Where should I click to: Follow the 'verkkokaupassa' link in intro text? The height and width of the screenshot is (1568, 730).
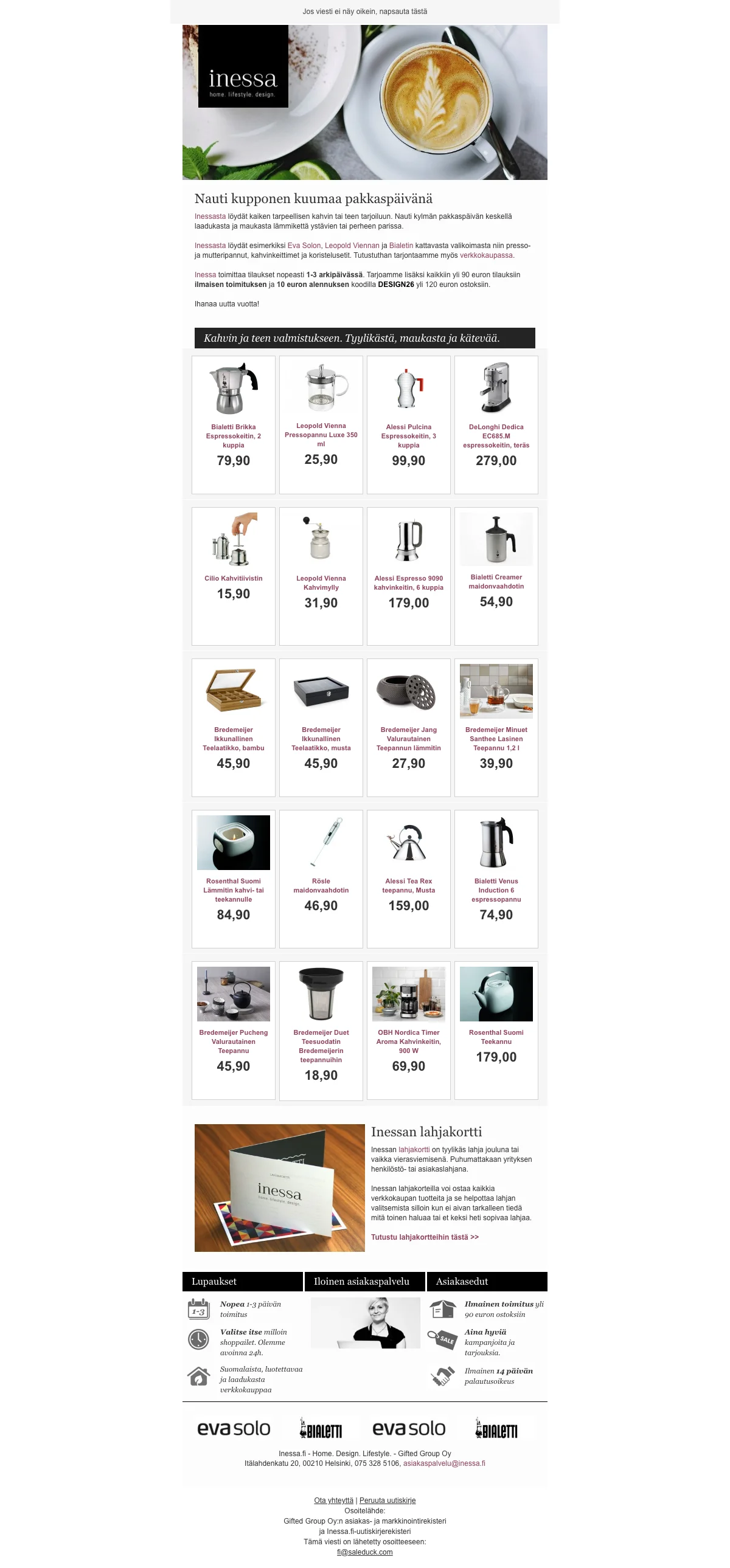486,255
